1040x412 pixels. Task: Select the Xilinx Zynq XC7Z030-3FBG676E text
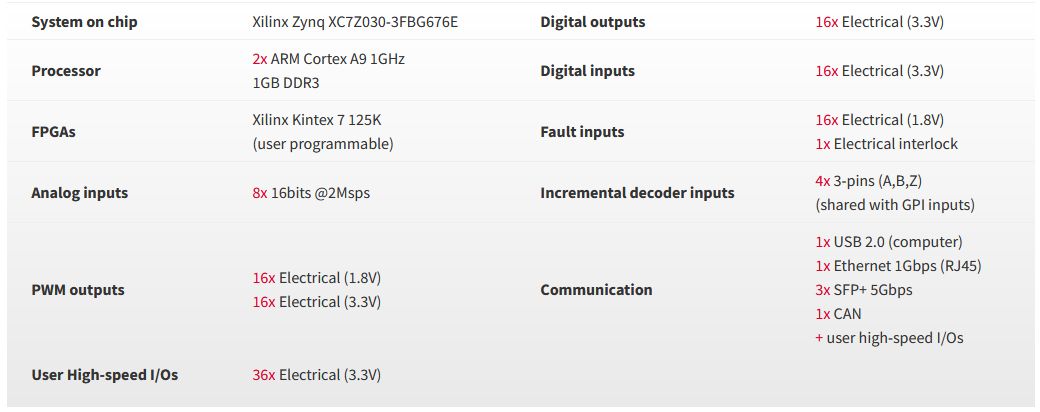[355, 22]
